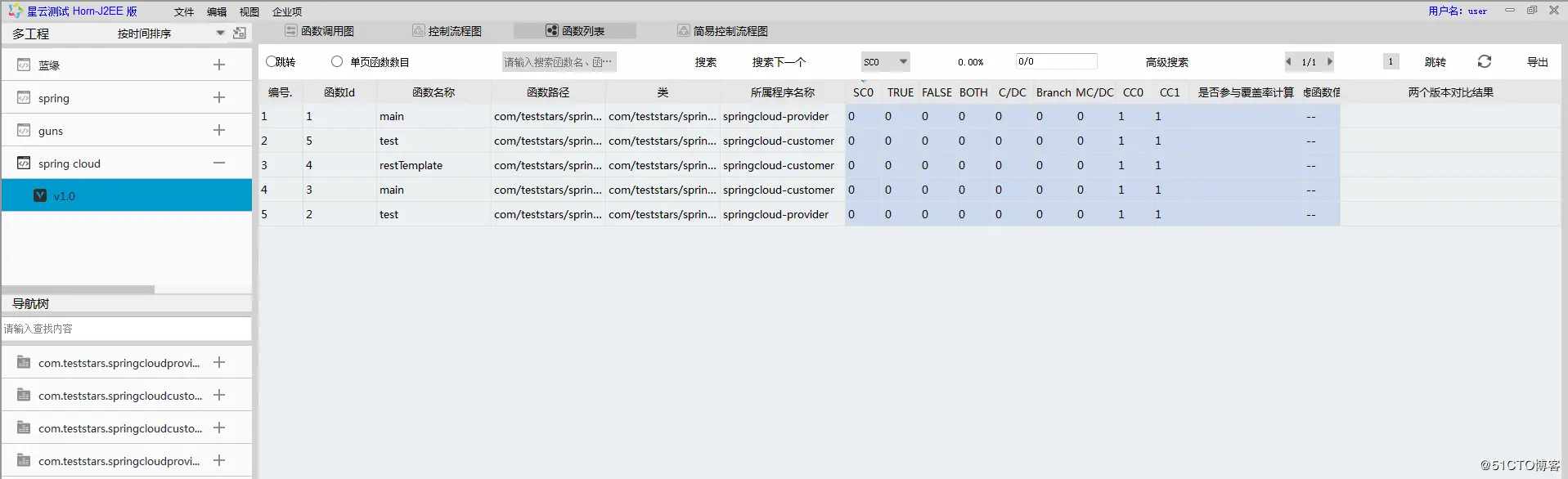Viewport: 1568px width, 479px height.
Task: Click package icon of first com.teststars.springcloudprovi... node
Action: (24, 362)
